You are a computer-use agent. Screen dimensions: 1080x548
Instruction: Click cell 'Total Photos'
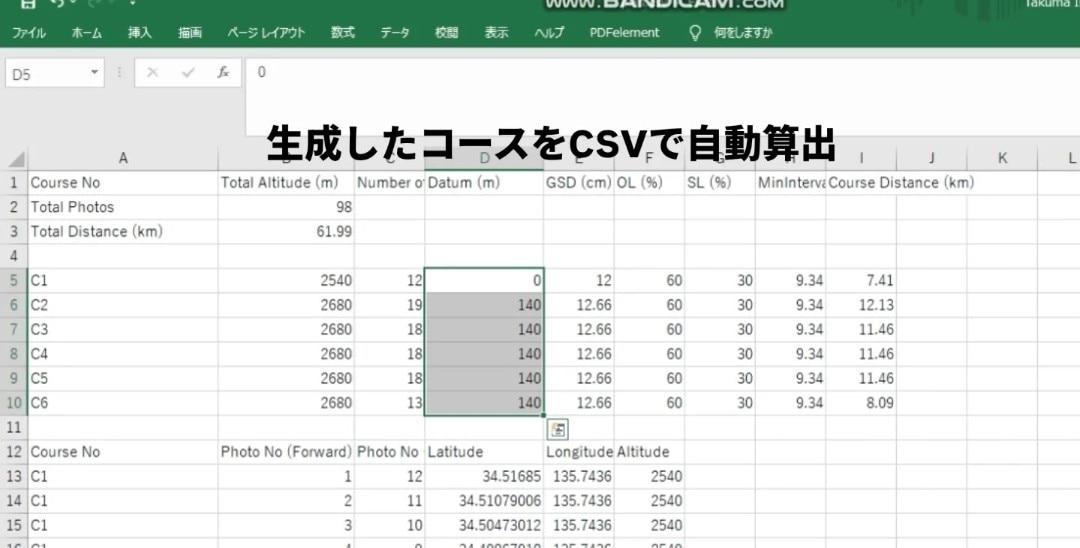click(123, 207)
